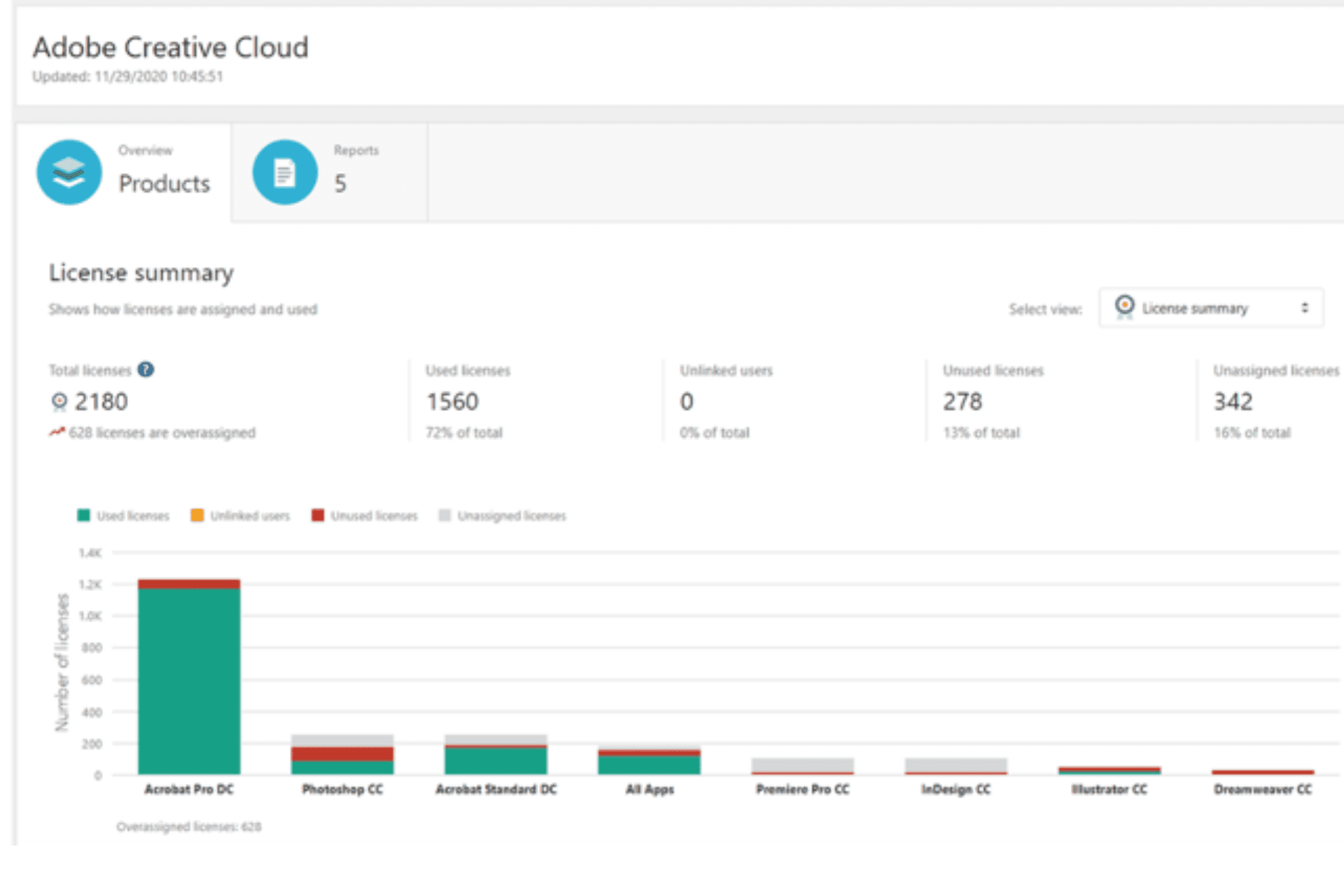Click the Photoshop CC axis label

pos(342,790)
